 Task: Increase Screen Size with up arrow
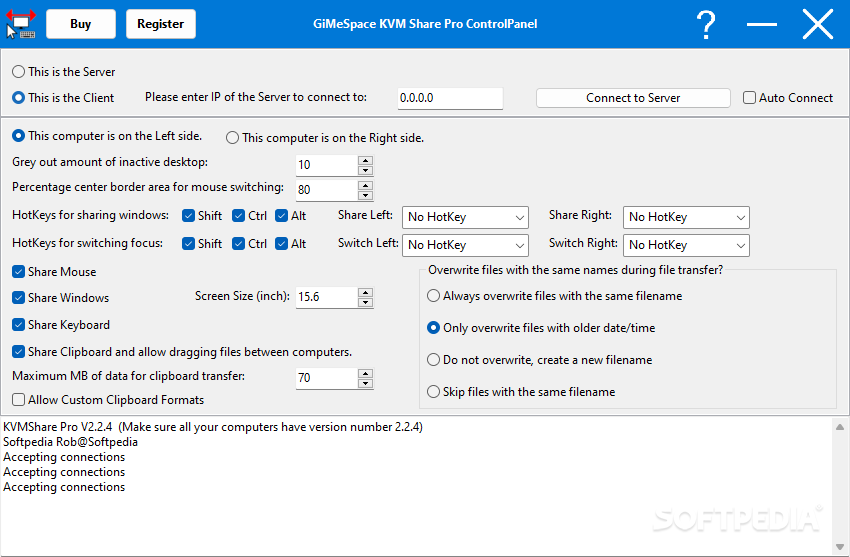(x=366, y=293)
